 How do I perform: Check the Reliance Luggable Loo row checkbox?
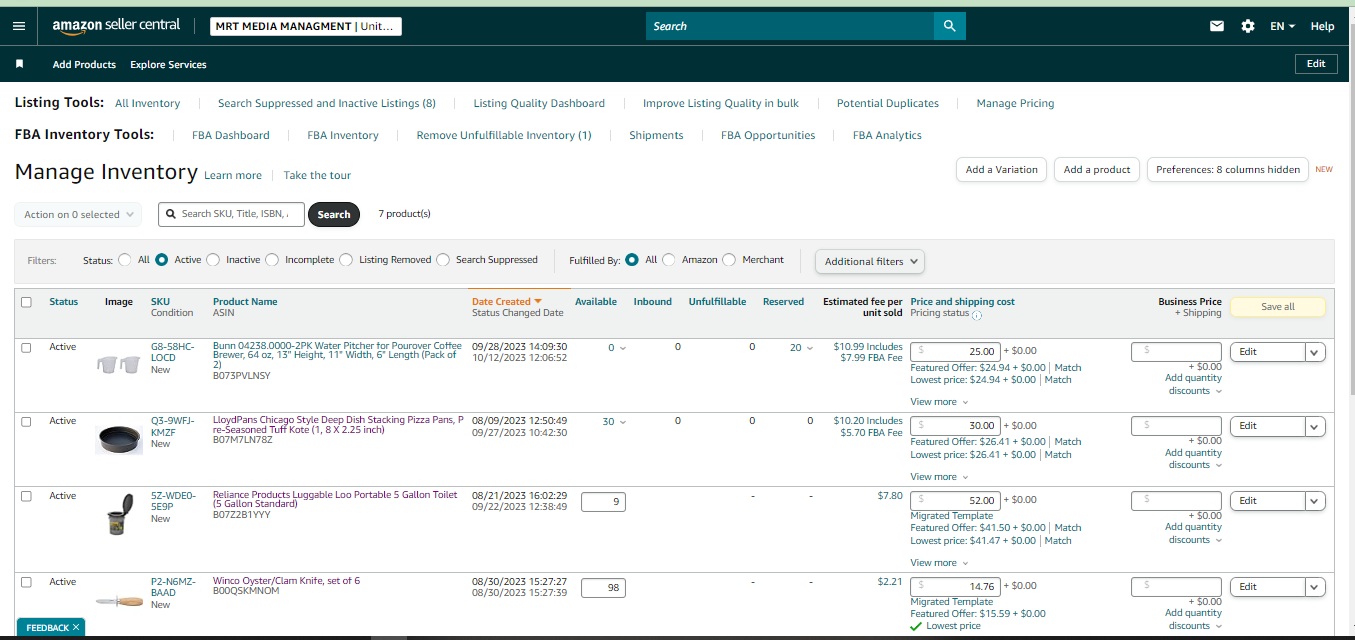point(26,496)
